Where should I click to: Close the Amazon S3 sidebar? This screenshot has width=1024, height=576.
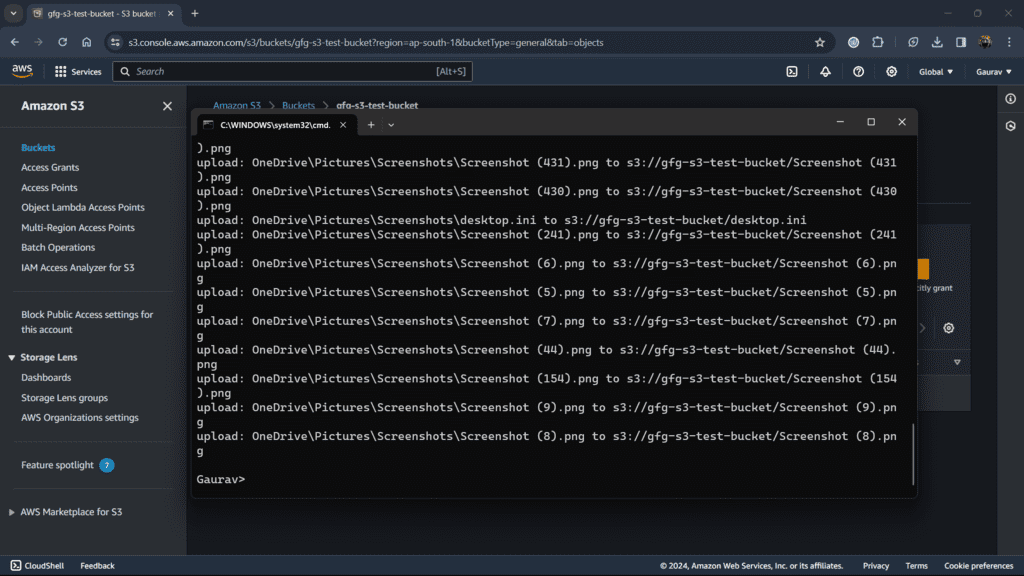click(x=167, y=106)
